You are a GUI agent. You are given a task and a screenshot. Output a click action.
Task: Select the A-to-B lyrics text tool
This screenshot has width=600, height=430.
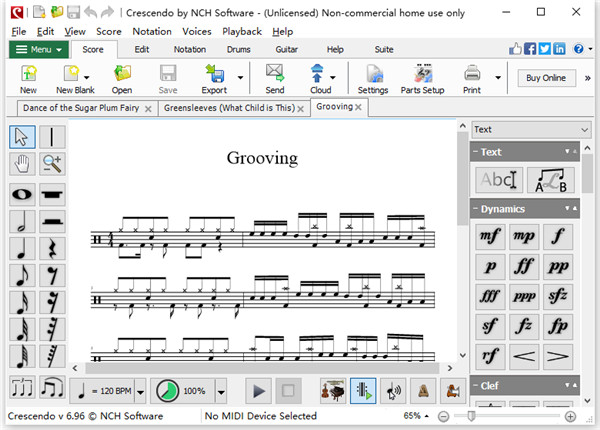coord(551,180)
